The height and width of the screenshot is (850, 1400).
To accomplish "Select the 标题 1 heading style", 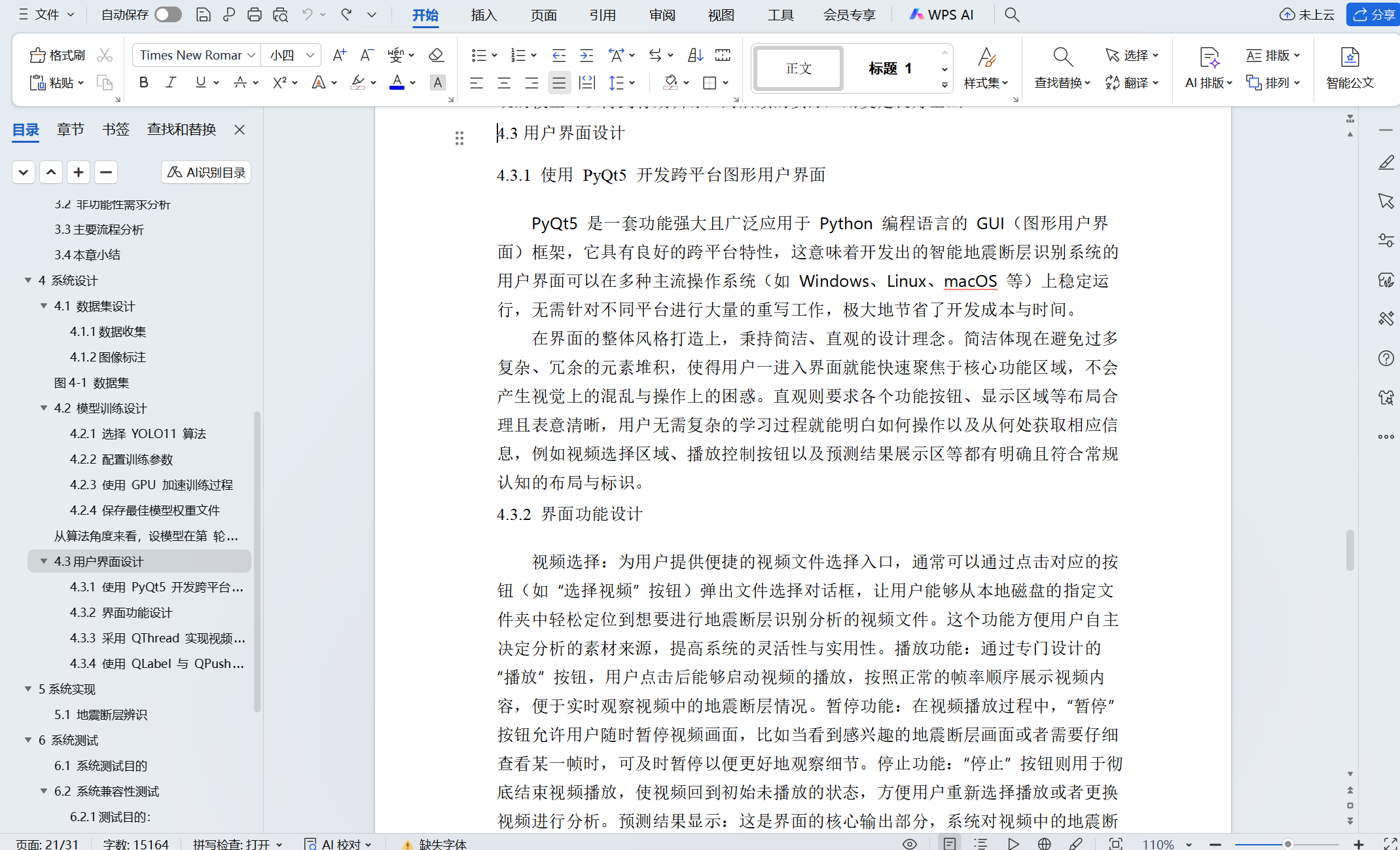I will point(890,68).
